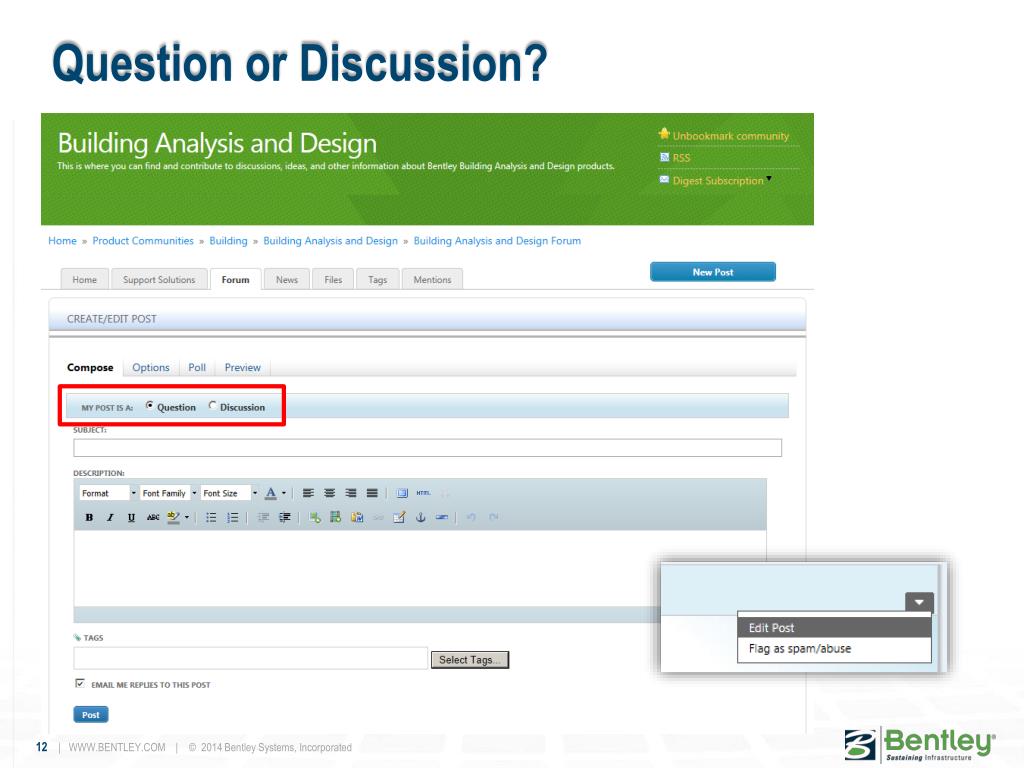Open the Files tab

click(x=333, y=279)
